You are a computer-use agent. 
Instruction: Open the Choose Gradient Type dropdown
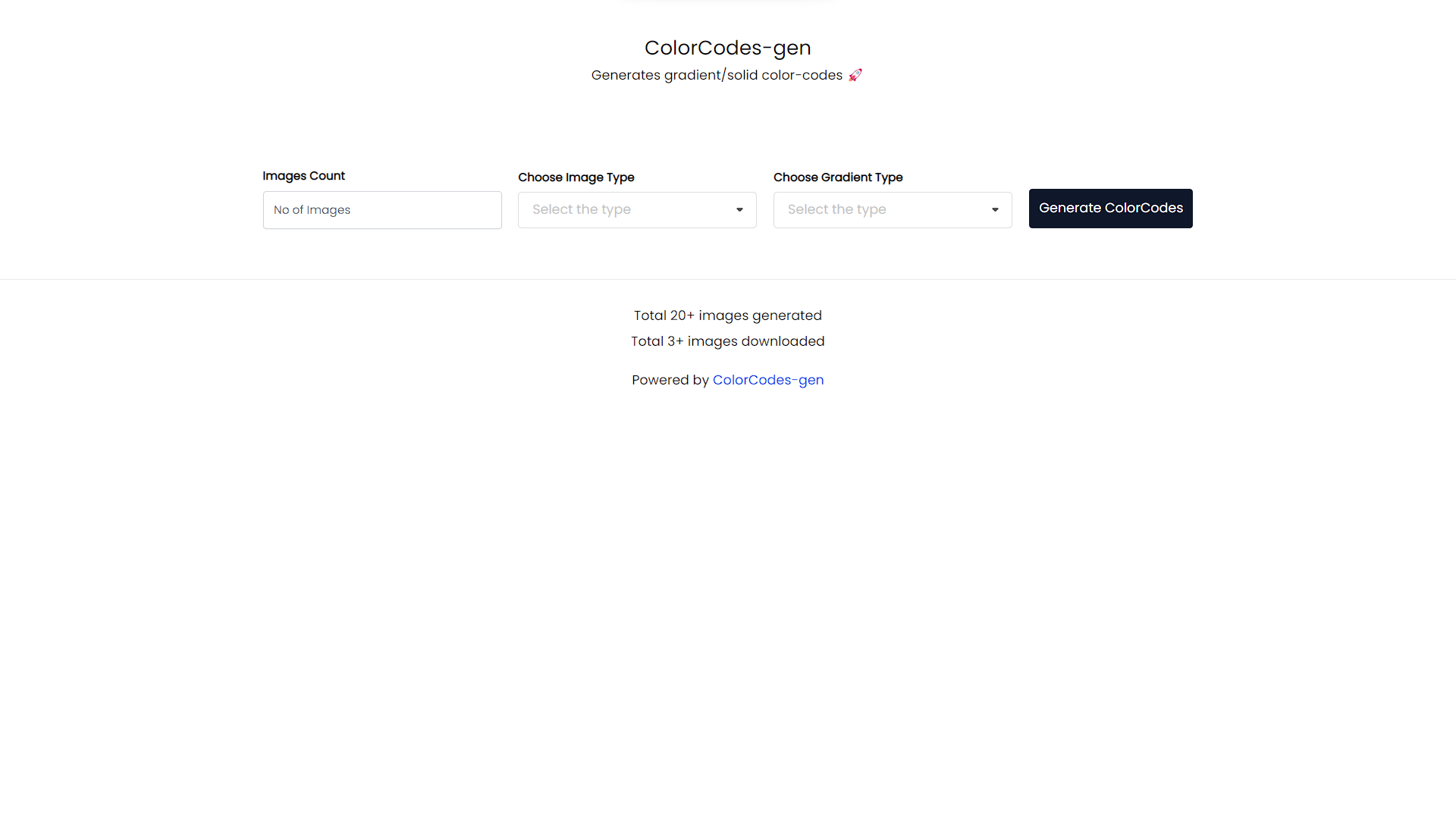pyautogui.click(x=893, y=210)
